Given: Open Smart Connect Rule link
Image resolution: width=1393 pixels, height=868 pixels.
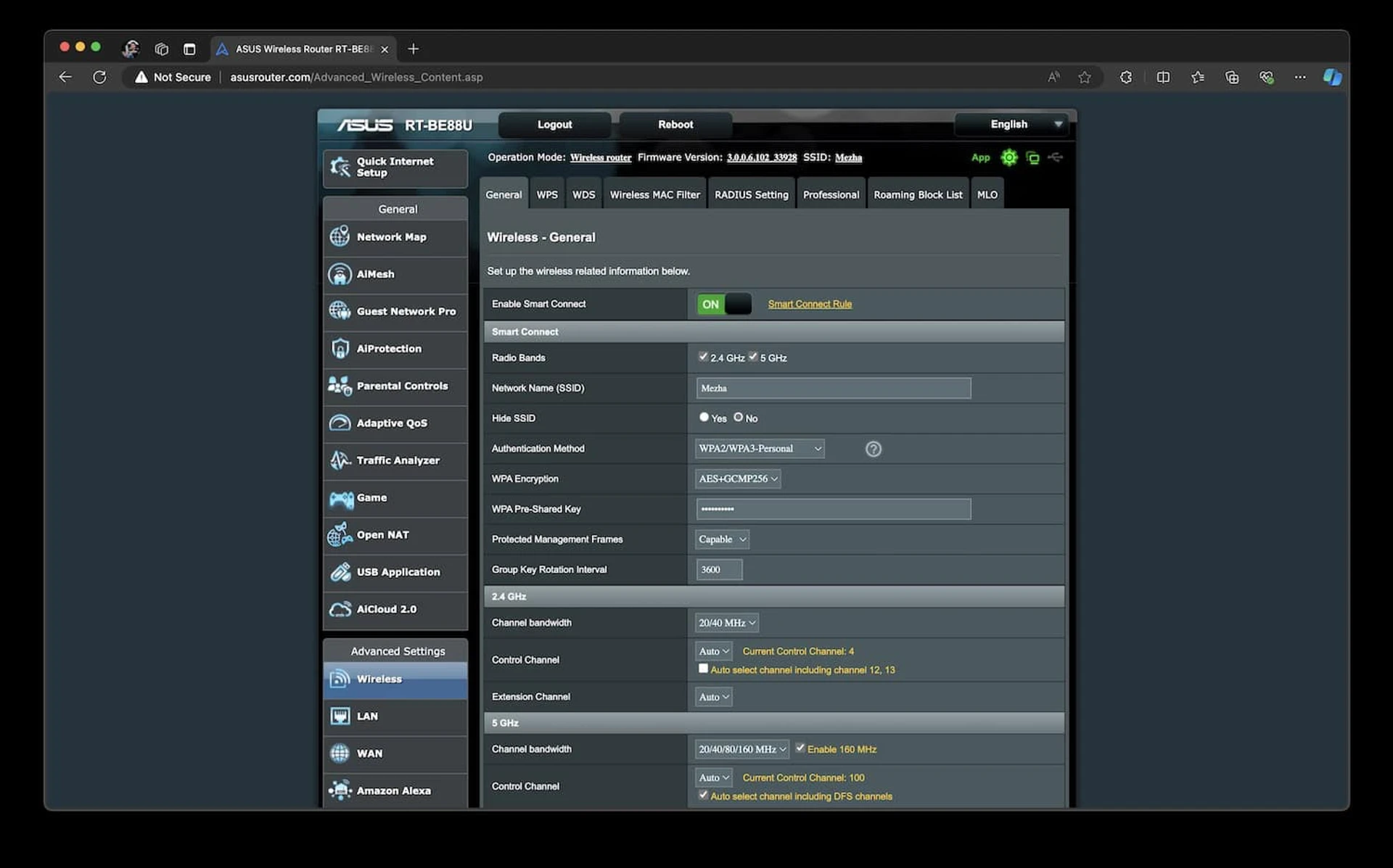Looking at the screenshot, I should [x=810, y=305].
